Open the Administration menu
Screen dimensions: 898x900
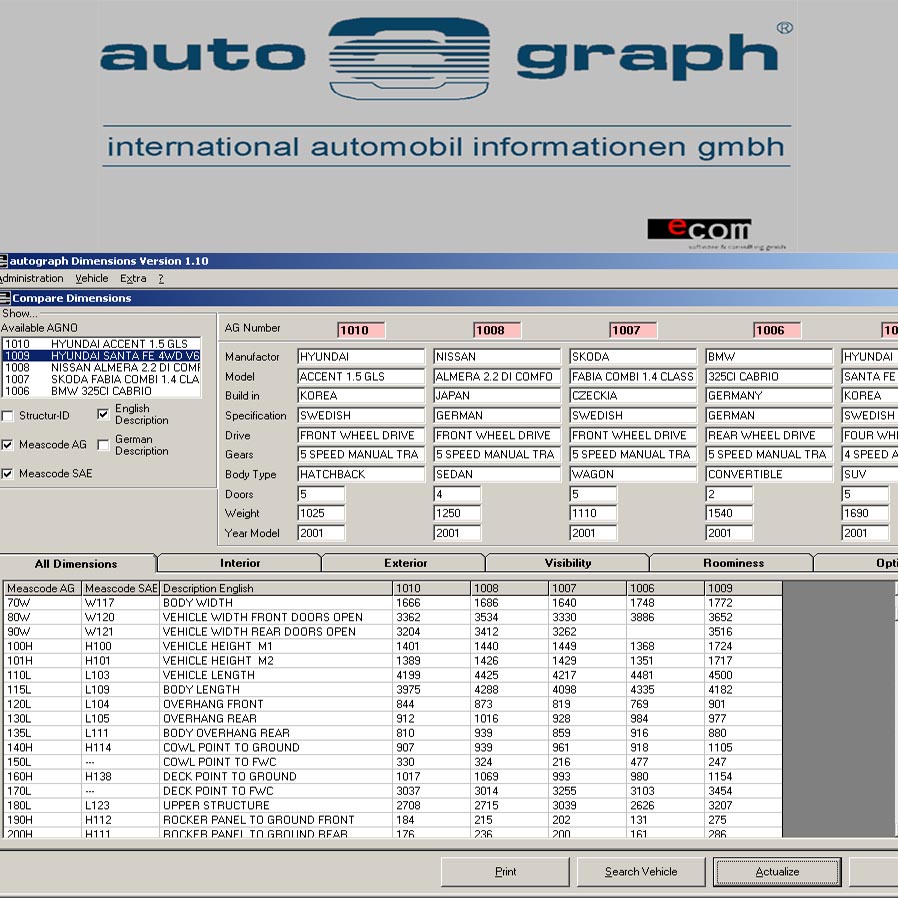(x=32, y=278)
